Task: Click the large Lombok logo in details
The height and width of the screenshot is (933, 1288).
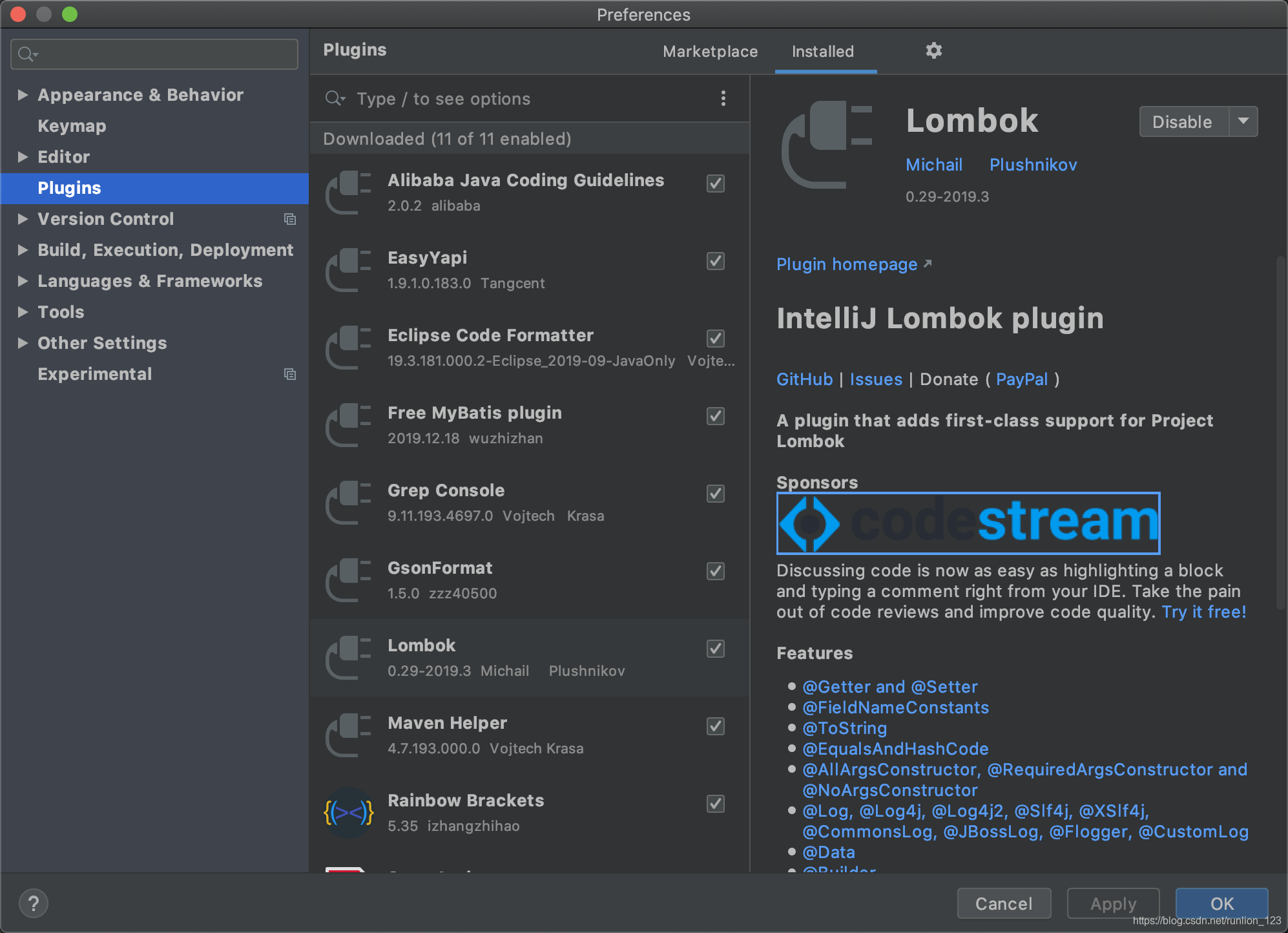Action: [827, 145]
